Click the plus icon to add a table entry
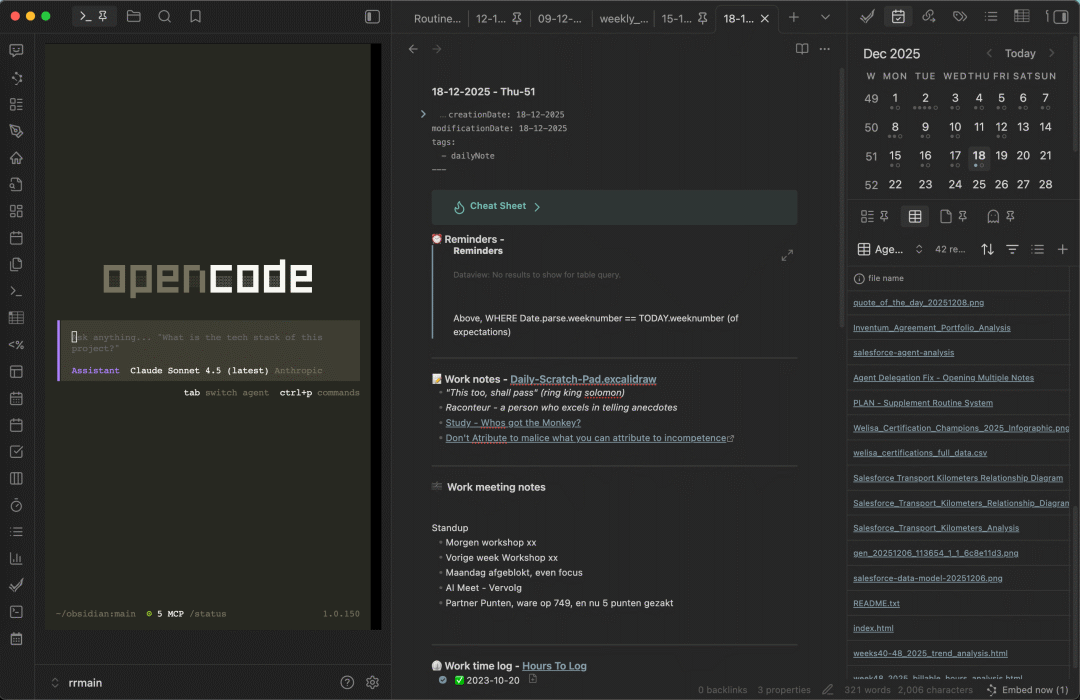The width and height of the screenshot is (1080, 700). pos(1062,249)
